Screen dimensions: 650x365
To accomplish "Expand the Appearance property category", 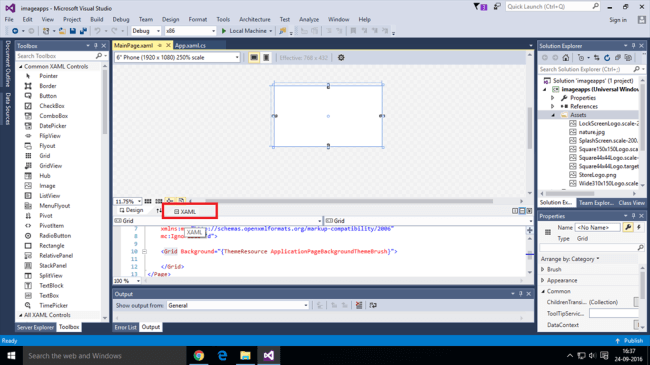I will (x=543, y=281).
